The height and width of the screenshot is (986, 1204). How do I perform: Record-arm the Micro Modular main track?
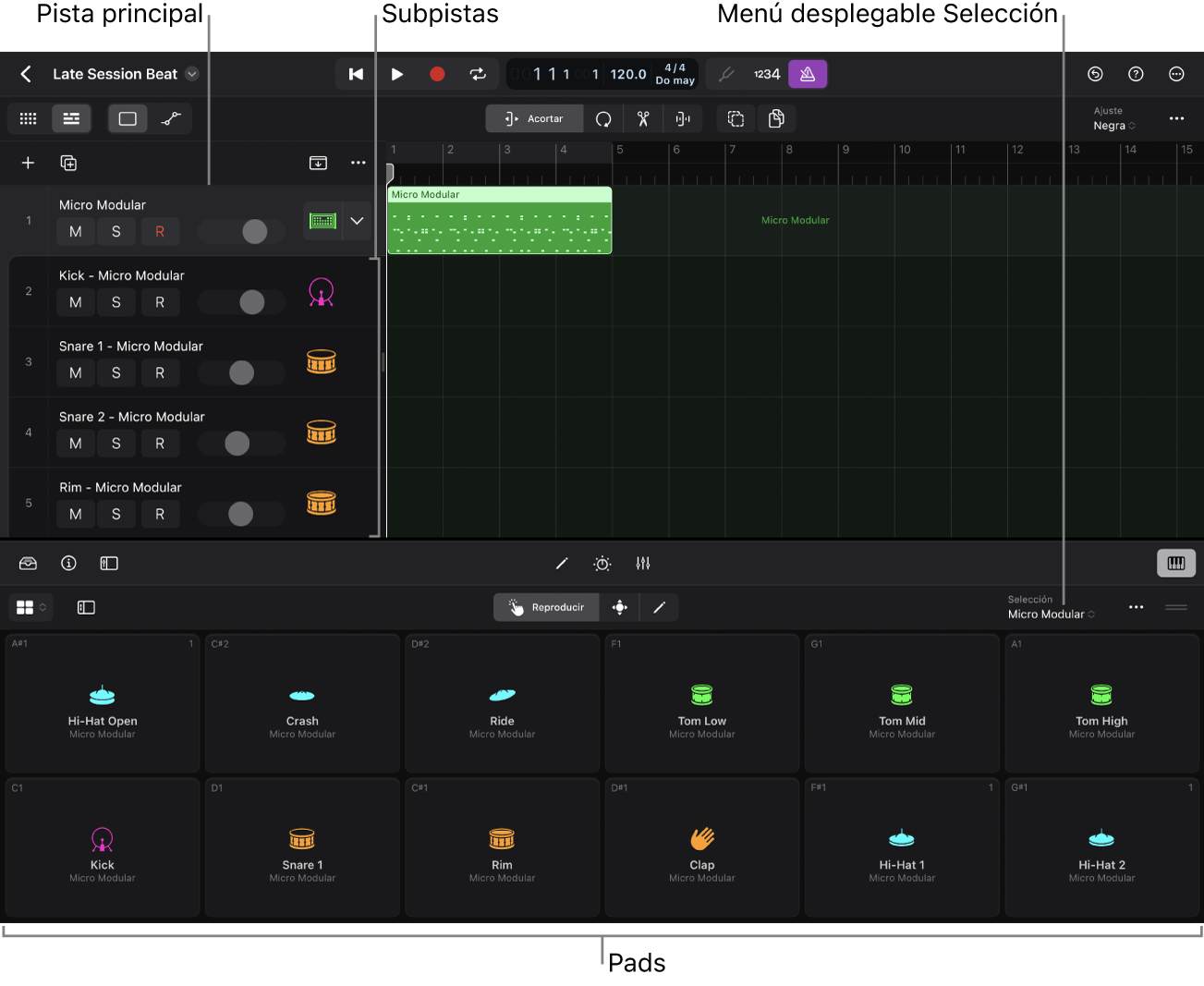tap(160, 231)
